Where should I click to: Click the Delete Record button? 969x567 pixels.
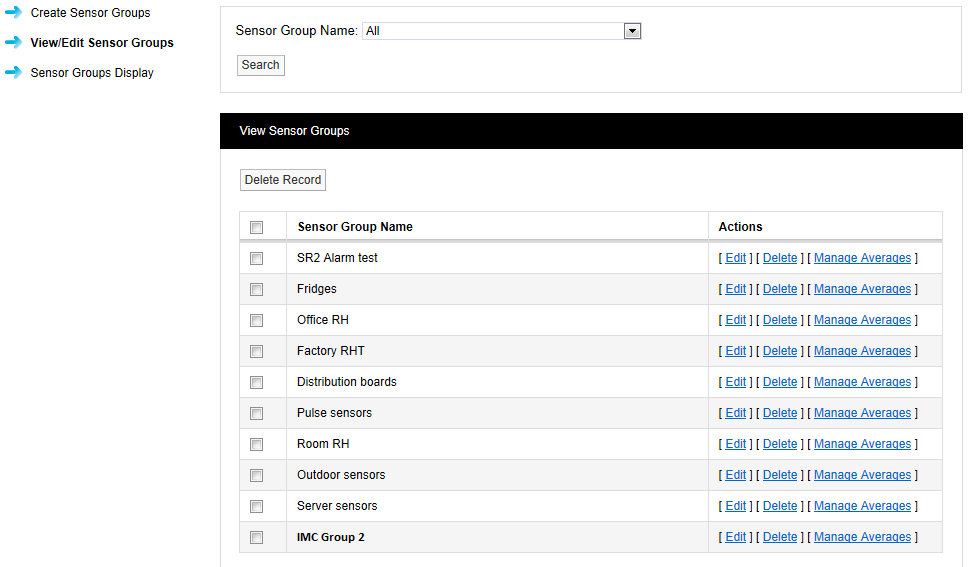point(283,180)
